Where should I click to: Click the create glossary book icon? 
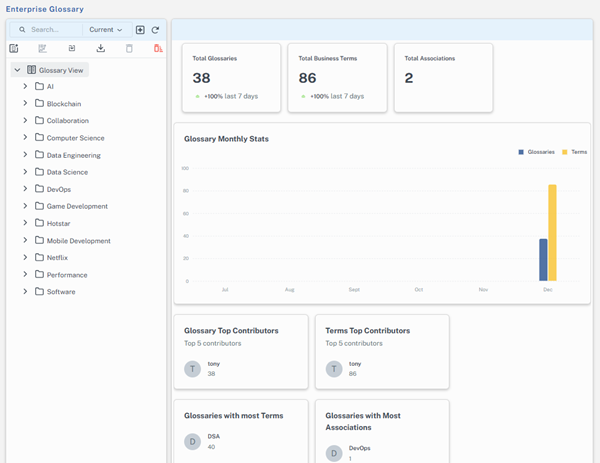click(14, 48)
